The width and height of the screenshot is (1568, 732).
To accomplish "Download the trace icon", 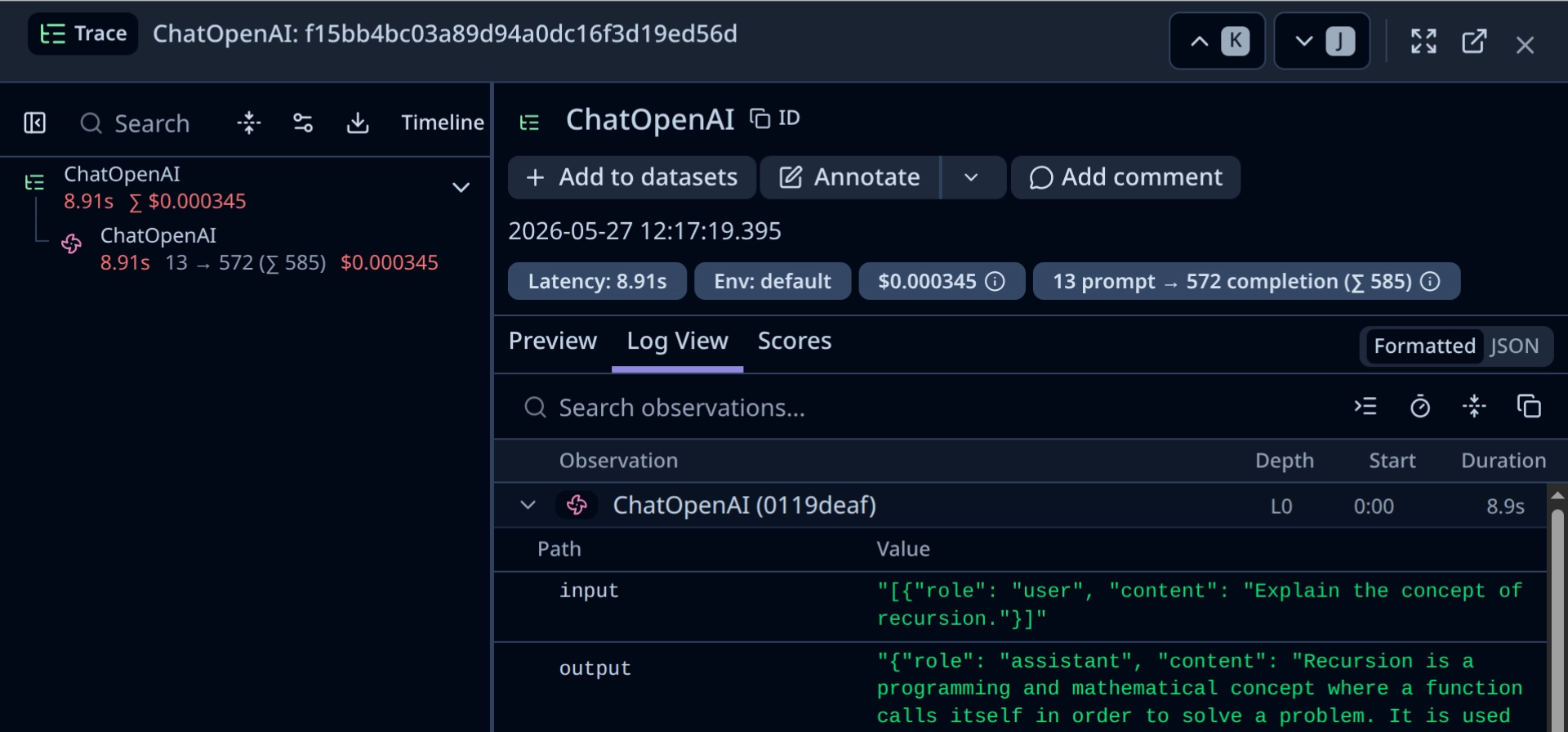I will point(358,123).
